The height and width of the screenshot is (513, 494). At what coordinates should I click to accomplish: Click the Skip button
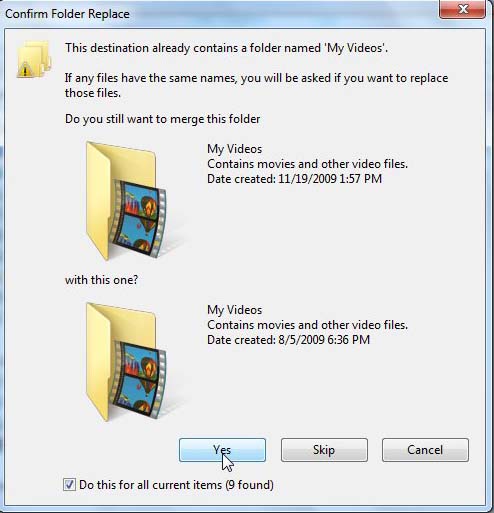pyautogui.click(x=324, y=450)
